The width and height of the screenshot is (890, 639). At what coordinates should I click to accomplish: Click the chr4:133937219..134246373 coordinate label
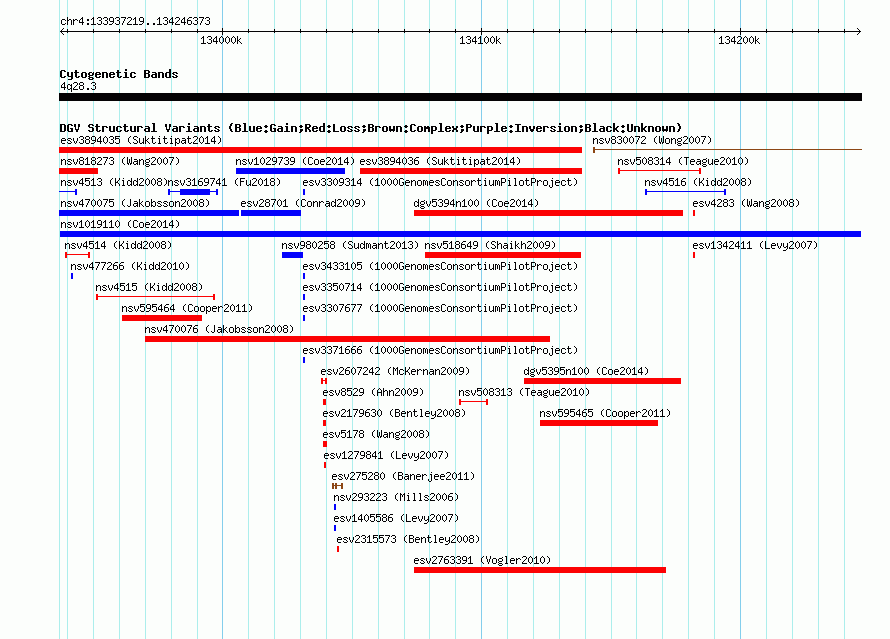click(135, 21)
